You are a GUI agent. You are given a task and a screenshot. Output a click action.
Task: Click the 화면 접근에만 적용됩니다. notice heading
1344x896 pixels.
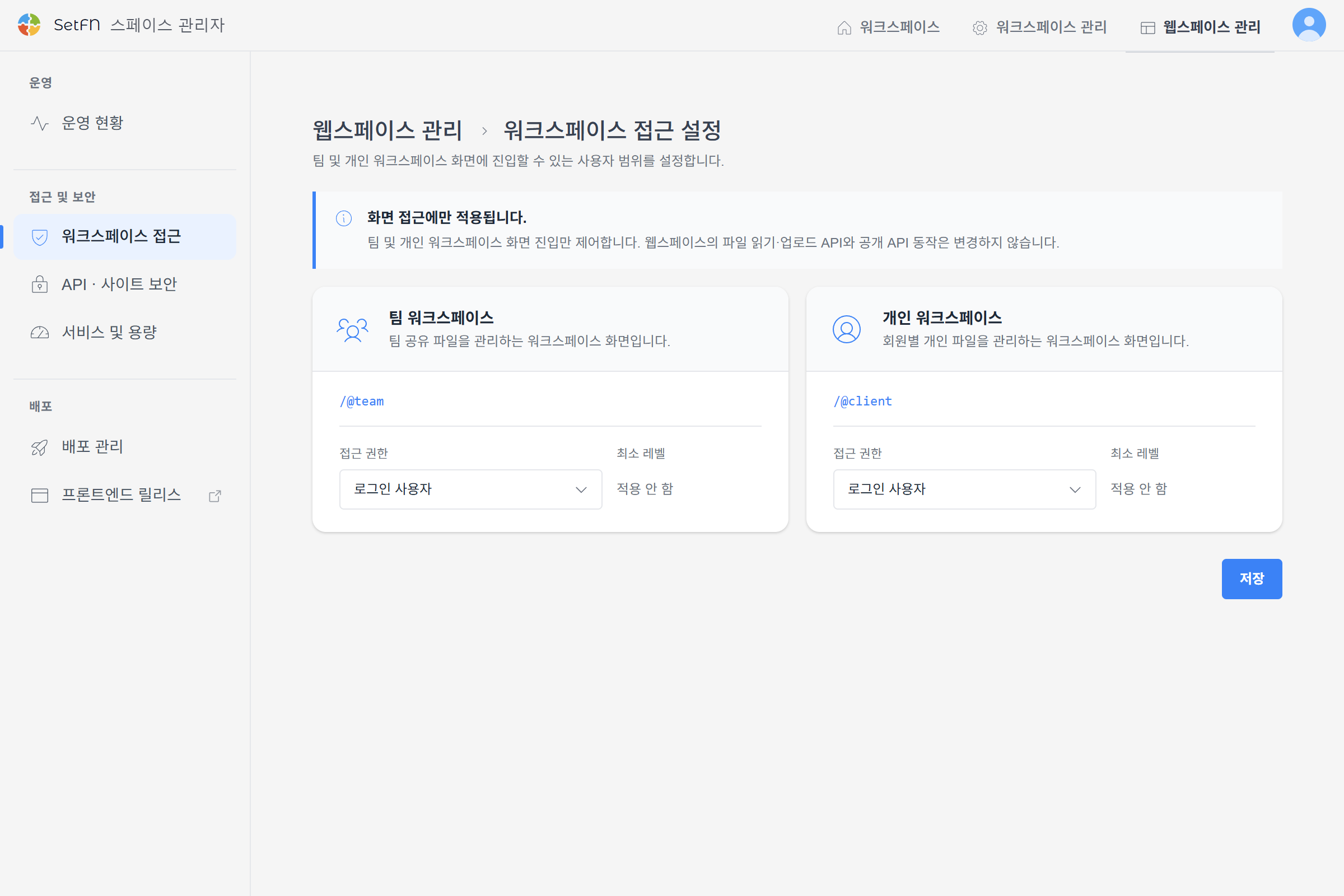click(x=447, y=218)
